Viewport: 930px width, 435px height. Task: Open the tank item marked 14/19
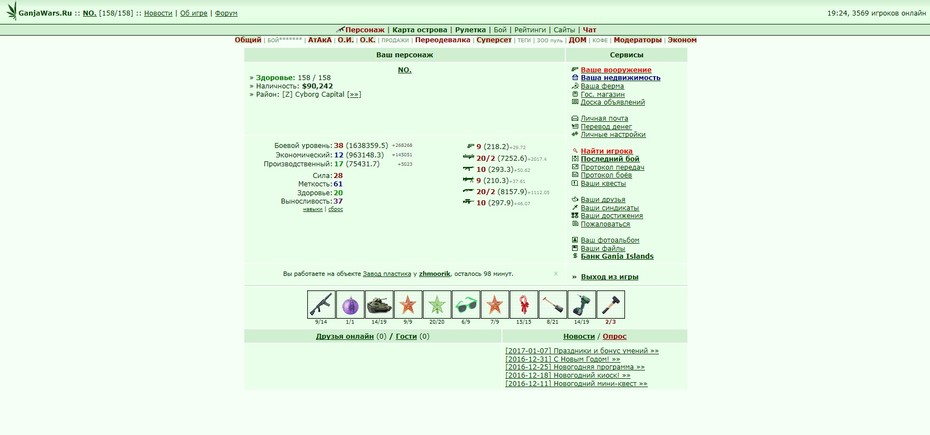[379, 304]
